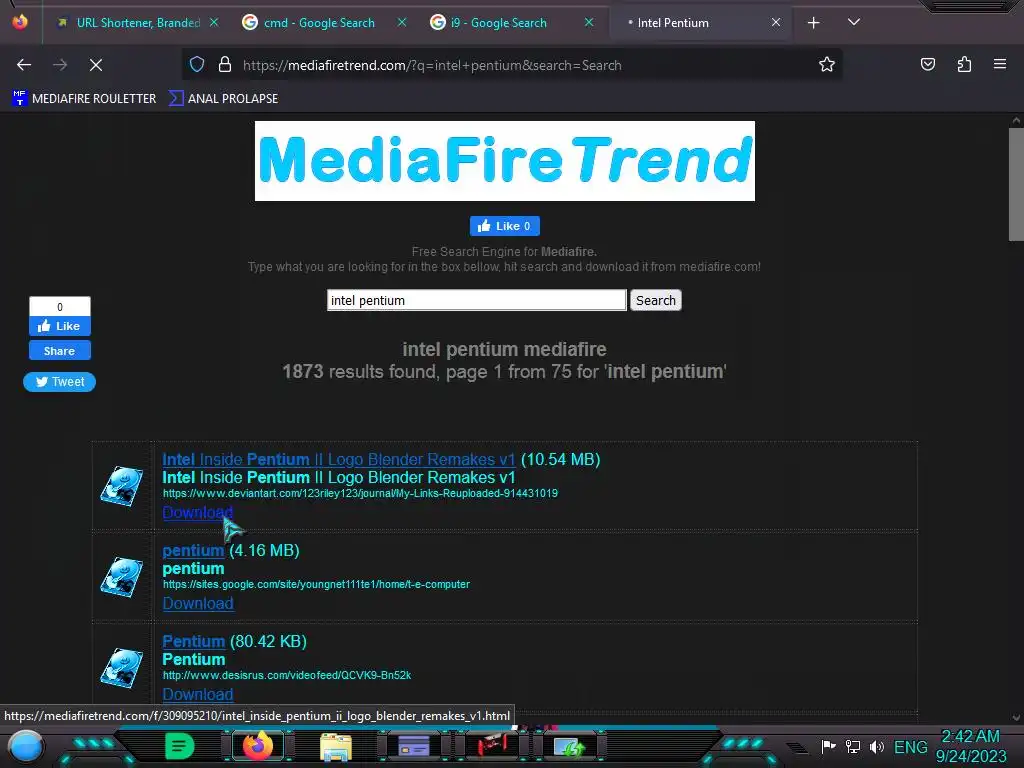Open the extensions puzzle icon
Image resolution: width=1024 pixels, height=768 pixels.
pyautogui.click(x=964, y=65)
